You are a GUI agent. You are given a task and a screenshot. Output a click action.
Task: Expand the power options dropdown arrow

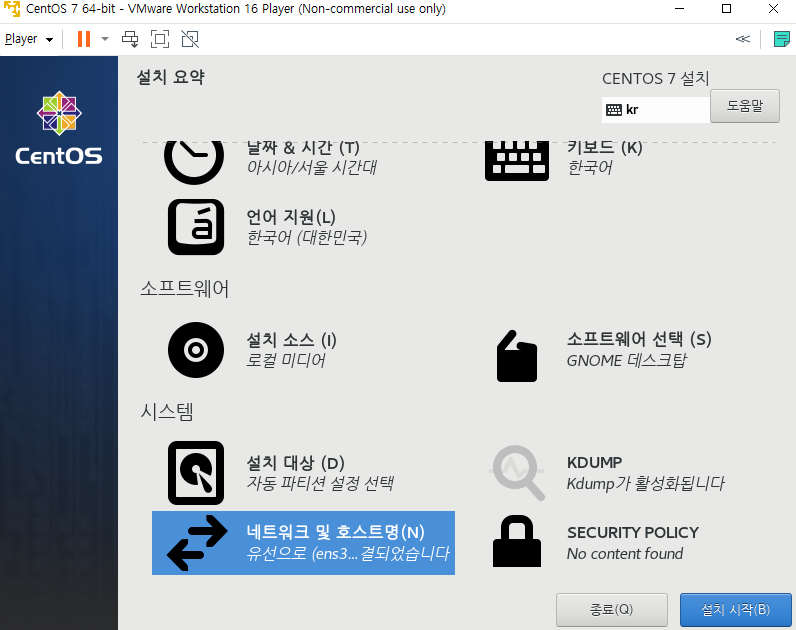pos(105,39)
